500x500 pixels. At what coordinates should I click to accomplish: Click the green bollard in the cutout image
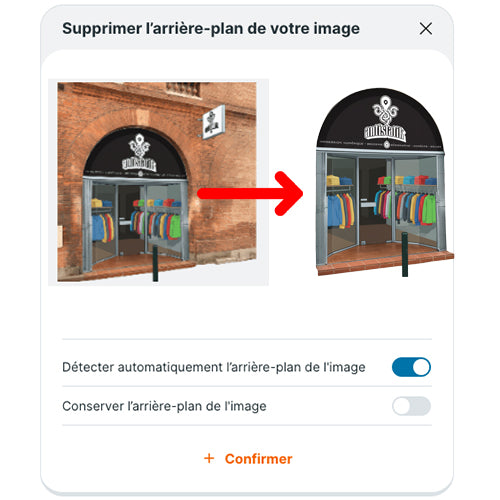[405, 254]
